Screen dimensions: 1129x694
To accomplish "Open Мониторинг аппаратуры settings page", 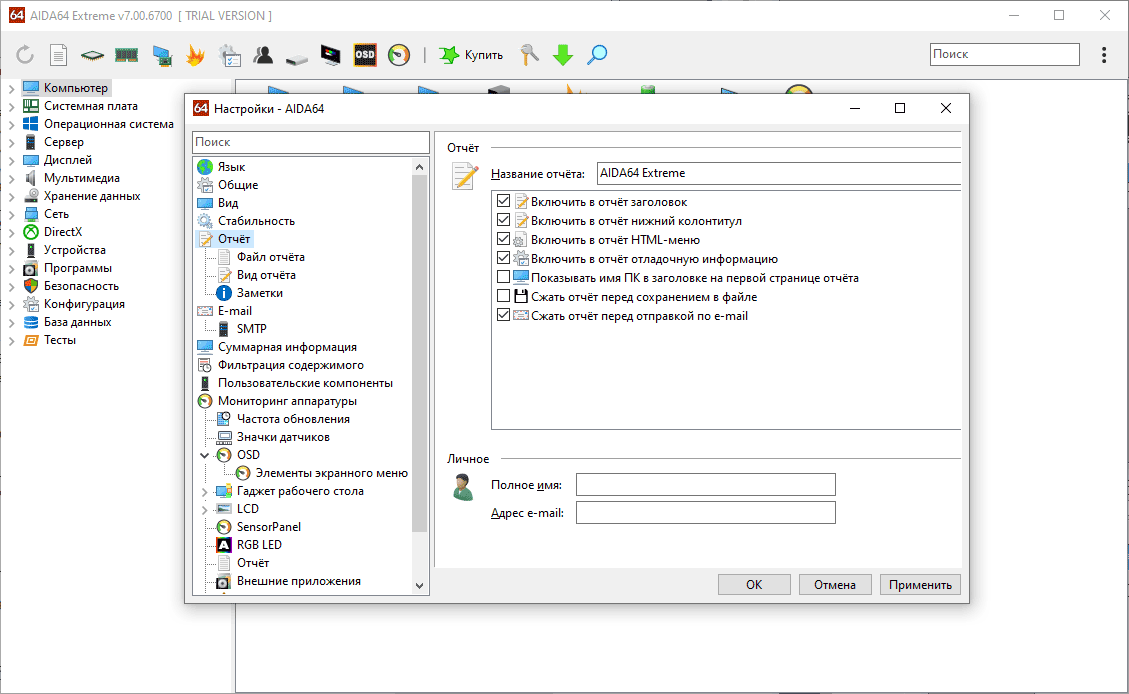I will click(287, 401).
